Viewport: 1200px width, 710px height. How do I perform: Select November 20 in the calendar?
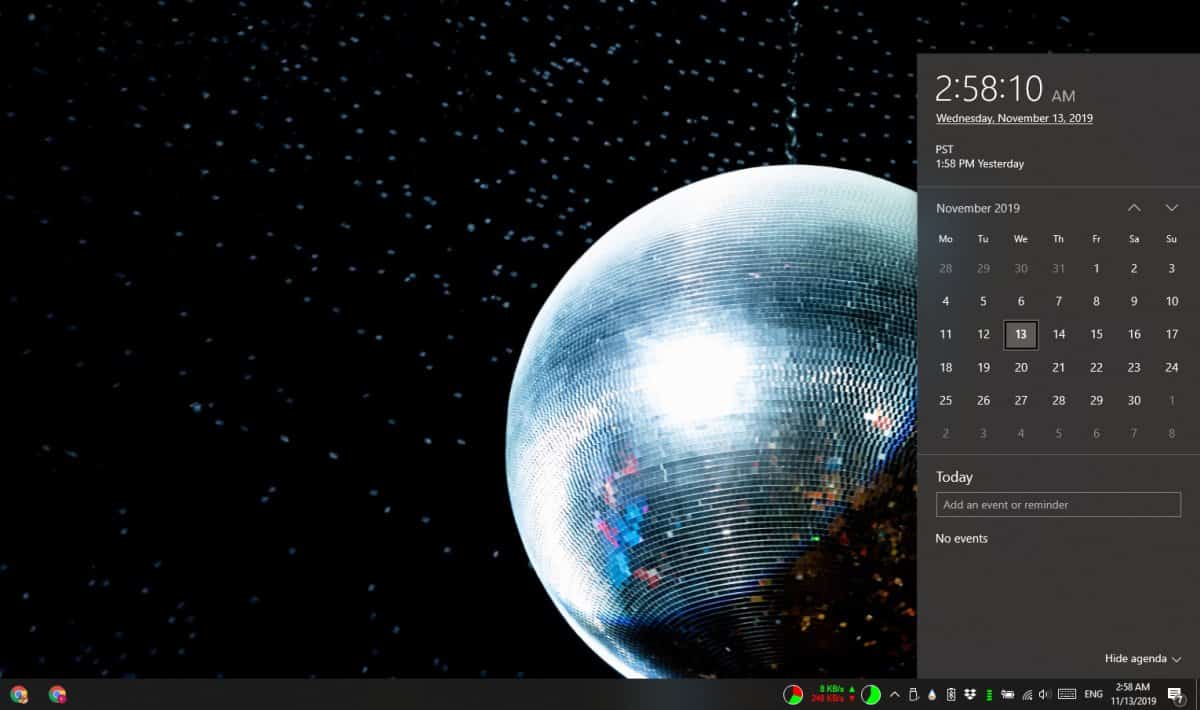(1021, 368)
